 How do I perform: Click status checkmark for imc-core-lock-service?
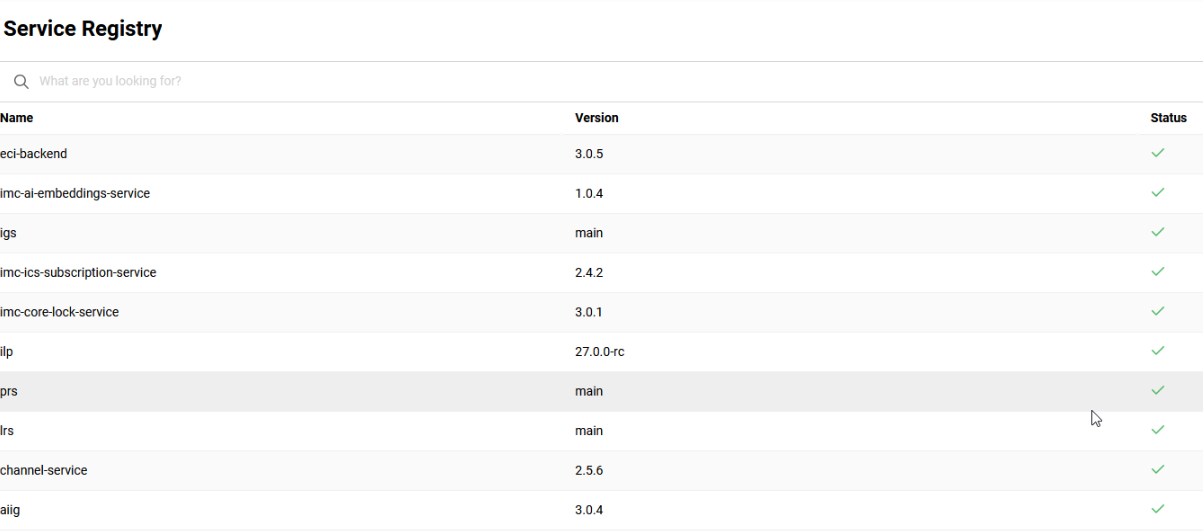coord(1158,311)
